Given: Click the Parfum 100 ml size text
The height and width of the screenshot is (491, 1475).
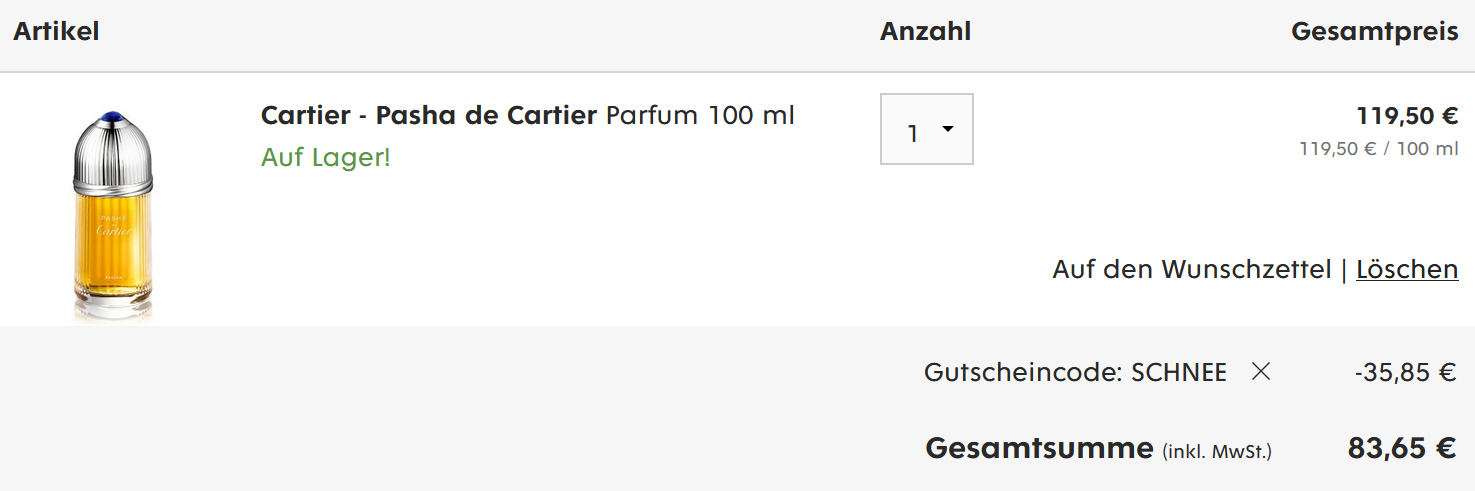Looking at the screenshot, I should click(x=700, y=115).
